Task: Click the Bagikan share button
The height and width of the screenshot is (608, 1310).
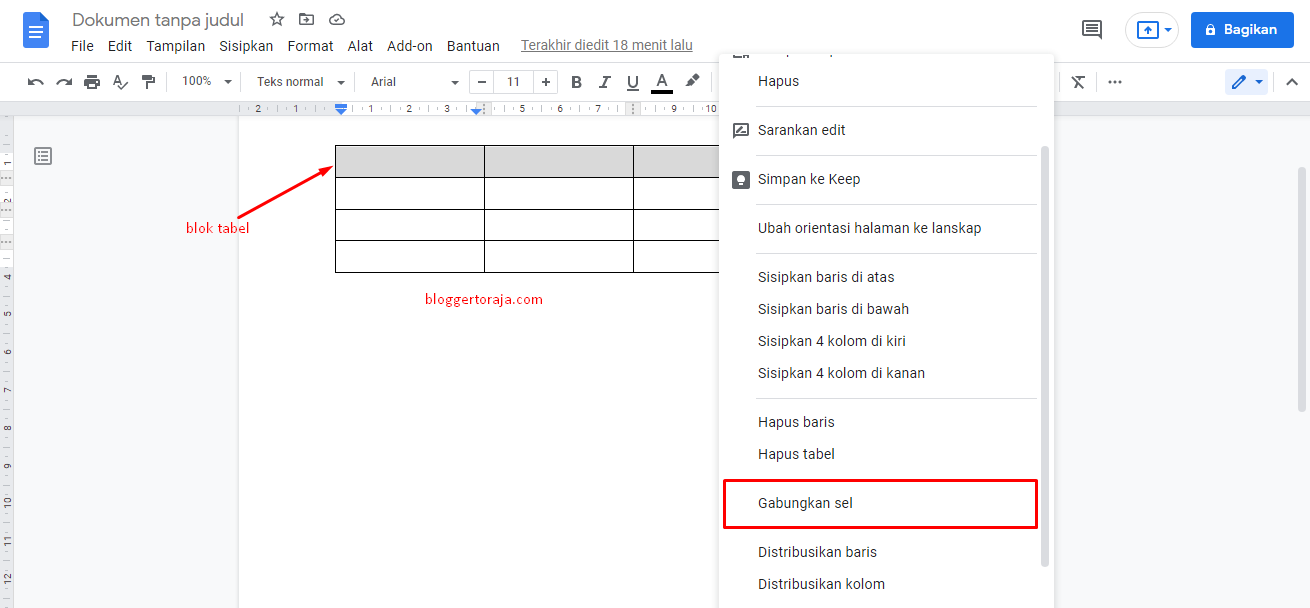Action: click(1241, 30)
